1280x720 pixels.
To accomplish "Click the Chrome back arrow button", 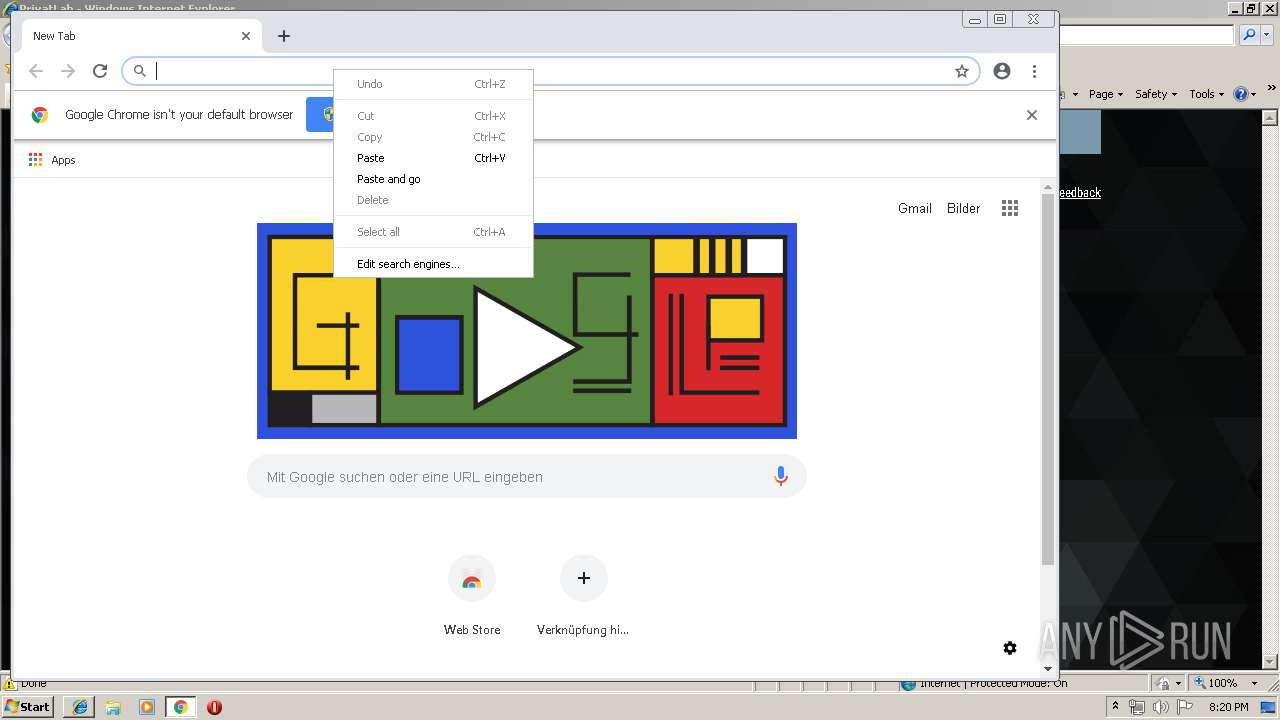I will [x=36, y=71].
